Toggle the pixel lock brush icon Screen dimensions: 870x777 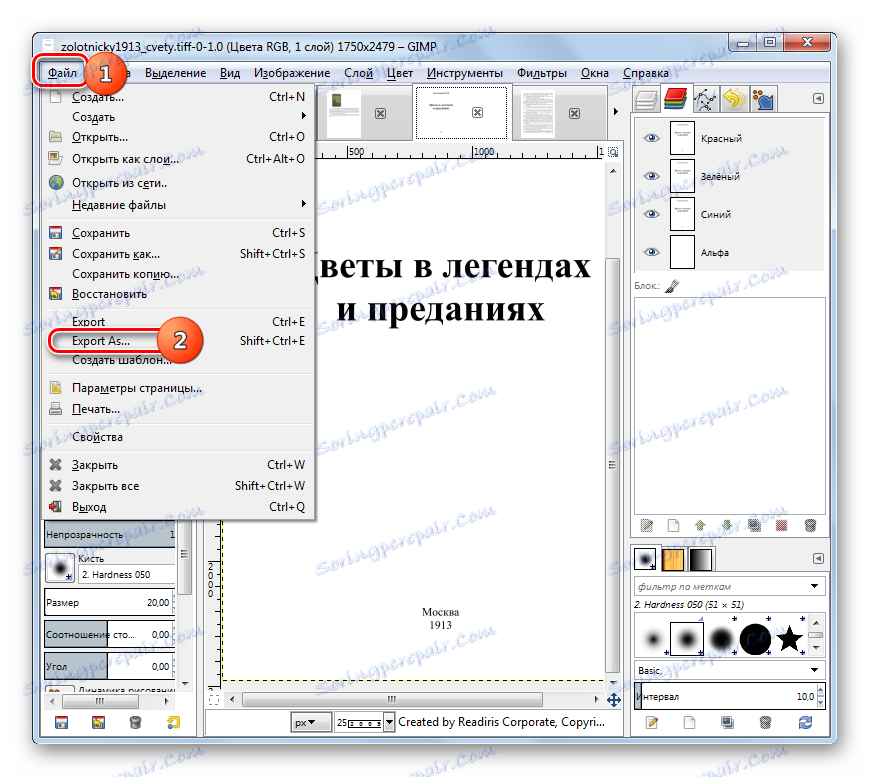[x=671, y=286]
